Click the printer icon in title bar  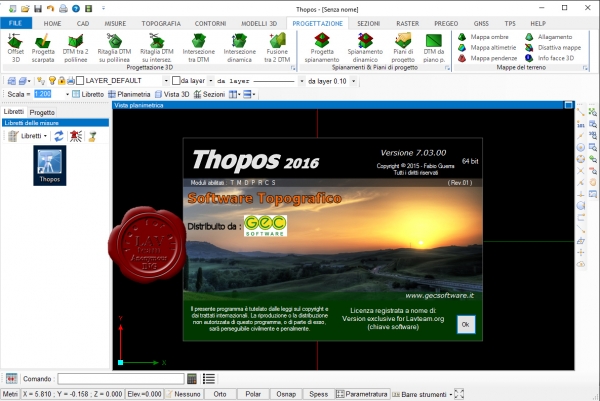(x=63, y=8)
